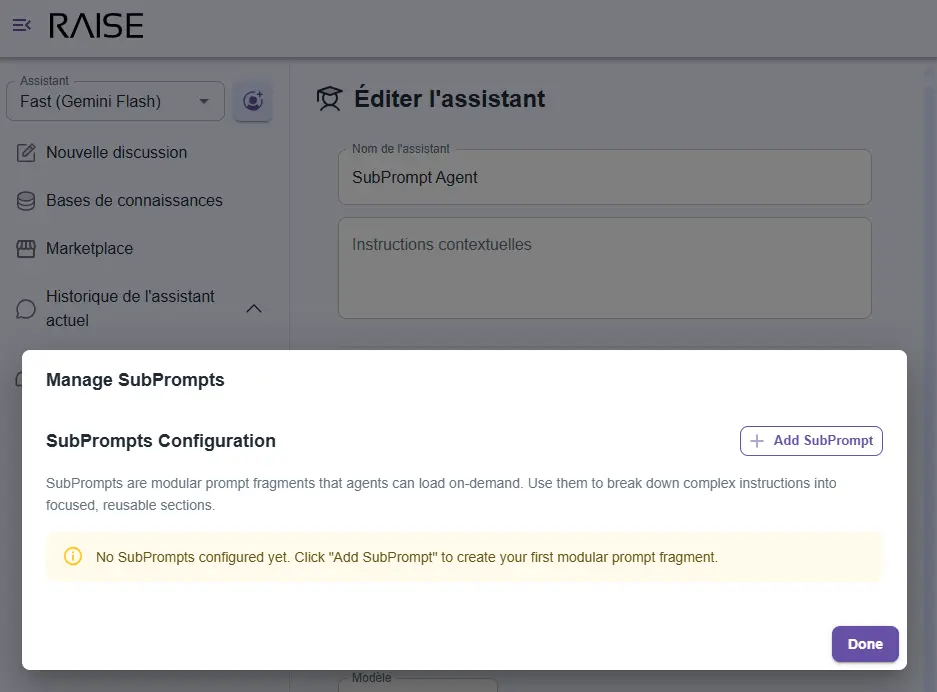Click the info icon in the notice banner
Screen dimensions: 937x692
pyautogui.click(x=73, y=557)
